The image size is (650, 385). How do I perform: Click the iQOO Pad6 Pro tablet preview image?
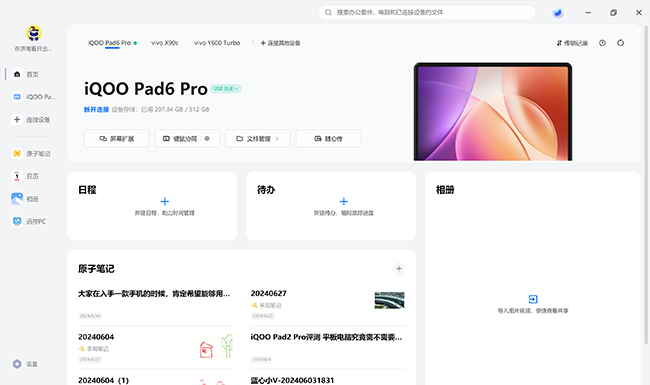click(x=493, y=112)
